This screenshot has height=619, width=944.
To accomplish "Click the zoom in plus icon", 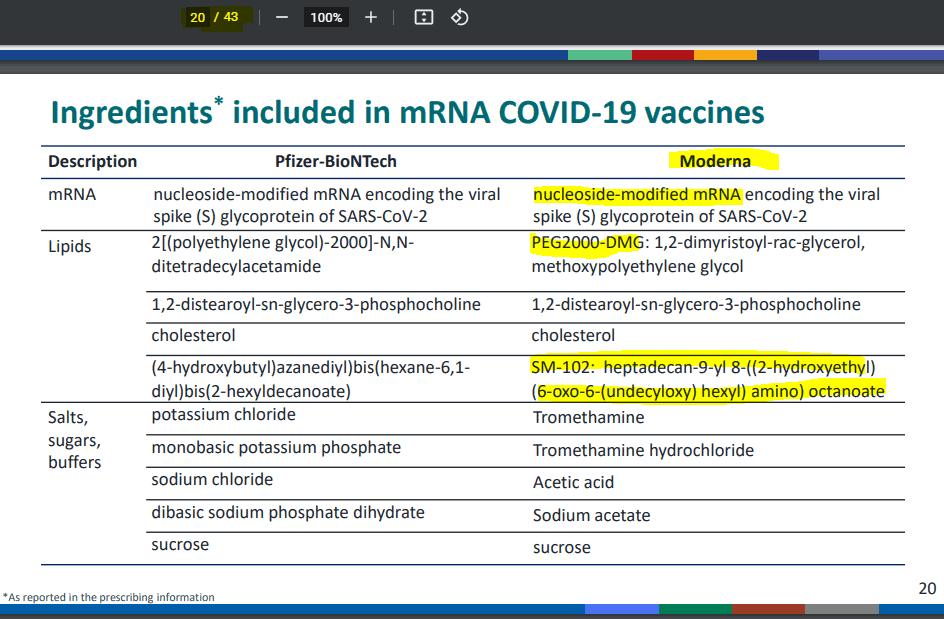I will (371, 17).
